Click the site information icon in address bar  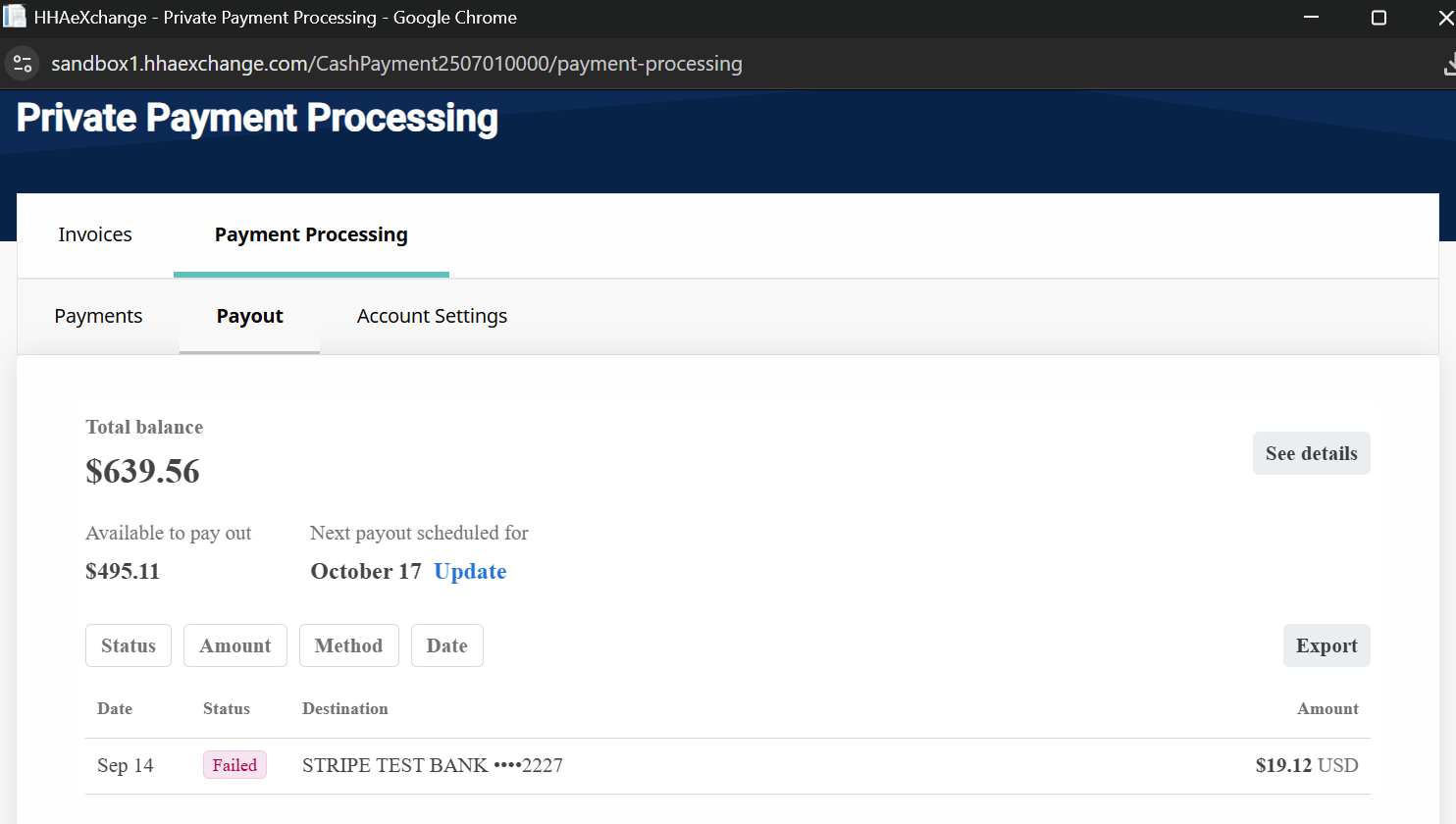click(x=23, y=64)
